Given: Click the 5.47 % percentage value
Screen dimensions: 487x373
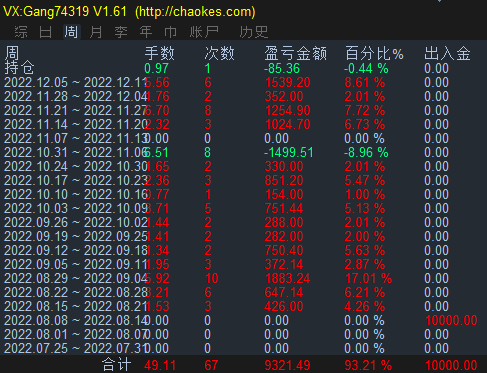Looking at the screenshot, I should [365, 180].
